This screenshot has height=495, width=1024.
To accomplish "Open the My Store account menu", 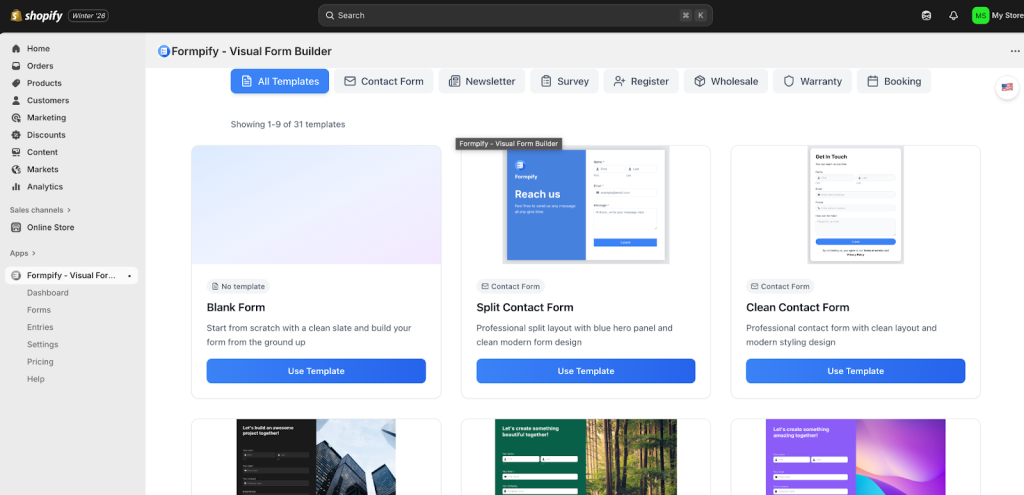I will pos(994,15).
